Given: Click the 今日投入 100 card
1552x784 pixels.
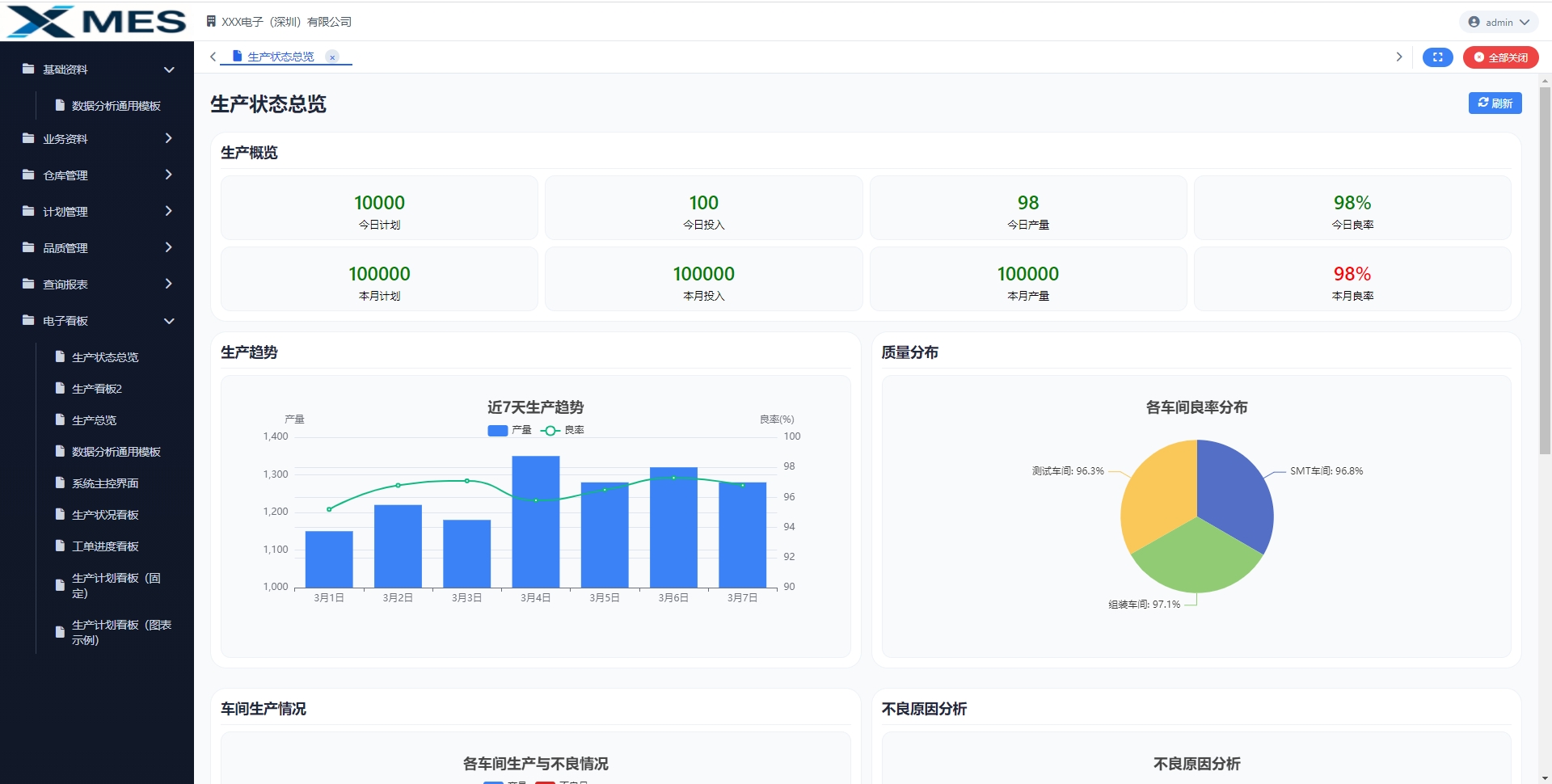Looking at the screenshot, I should point(703,208).
